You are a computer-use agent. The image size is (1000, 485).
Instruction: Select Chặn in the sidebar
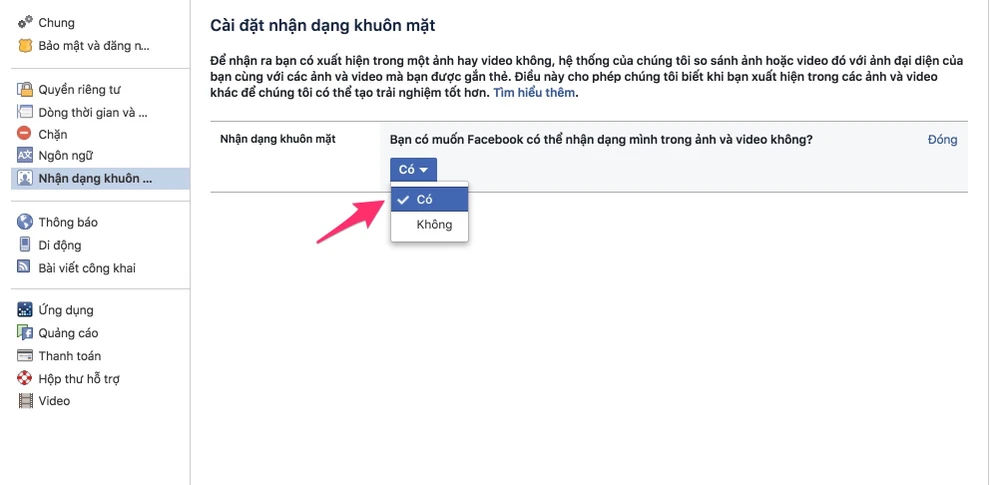(x=52, y=134)
